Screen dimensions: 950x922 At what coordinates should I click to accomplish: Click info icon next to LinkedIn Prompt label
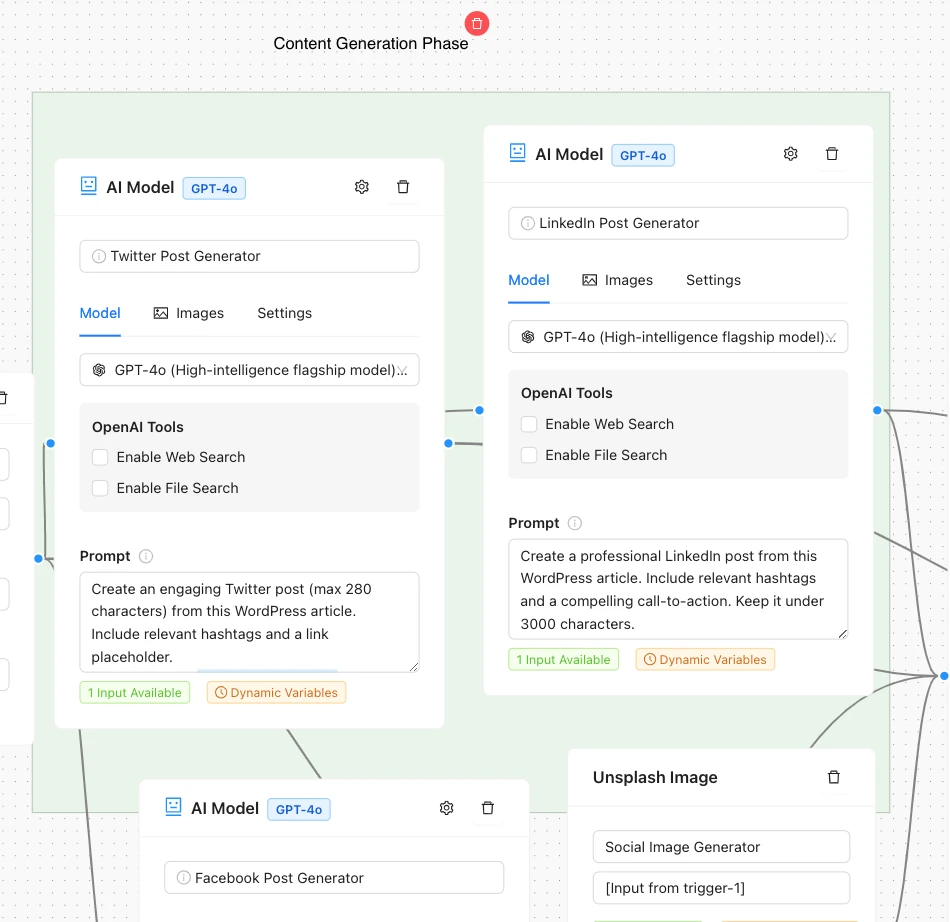(574, 523)
